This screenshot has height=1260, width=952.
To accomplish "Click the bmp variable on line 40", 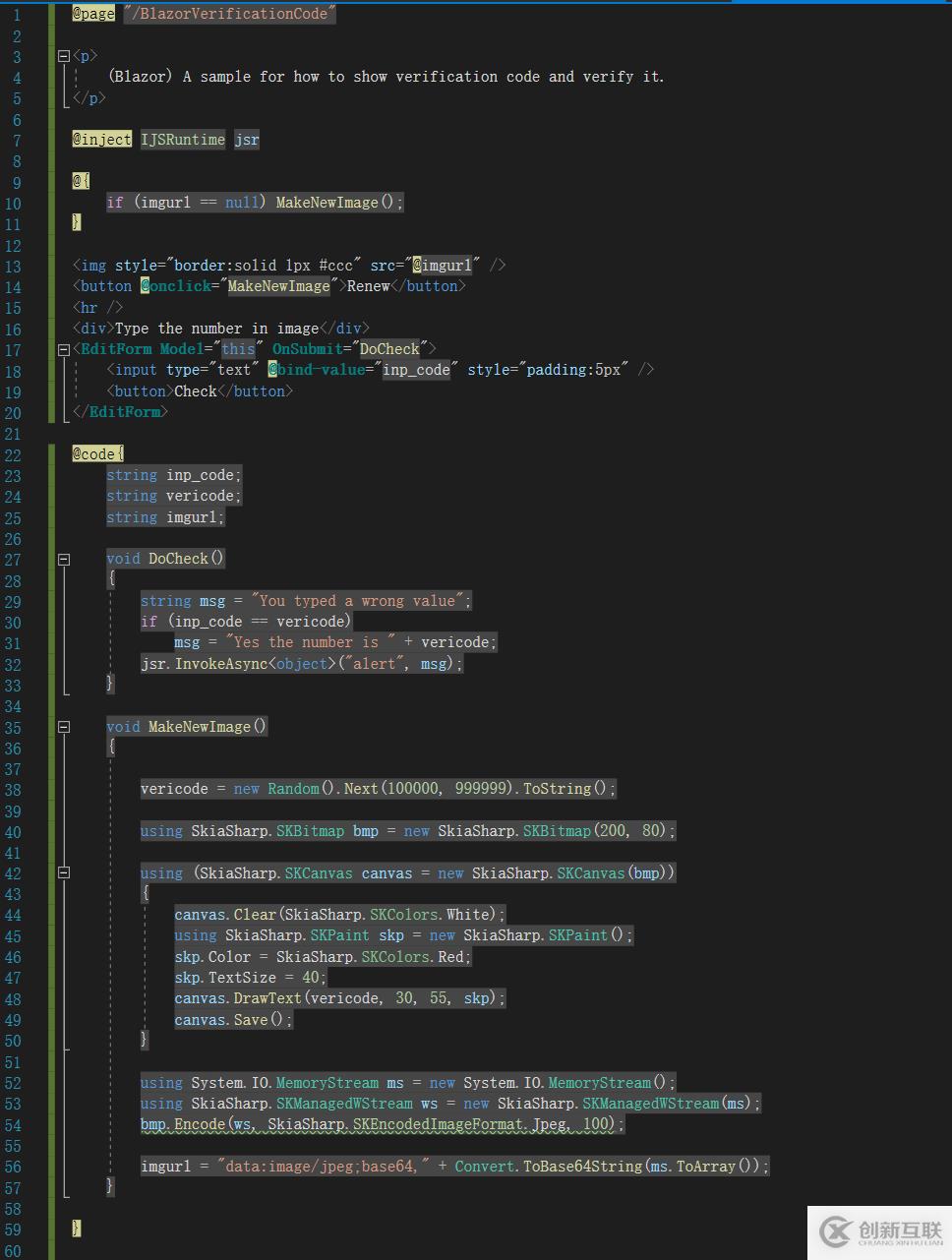I will pos(366,831).
